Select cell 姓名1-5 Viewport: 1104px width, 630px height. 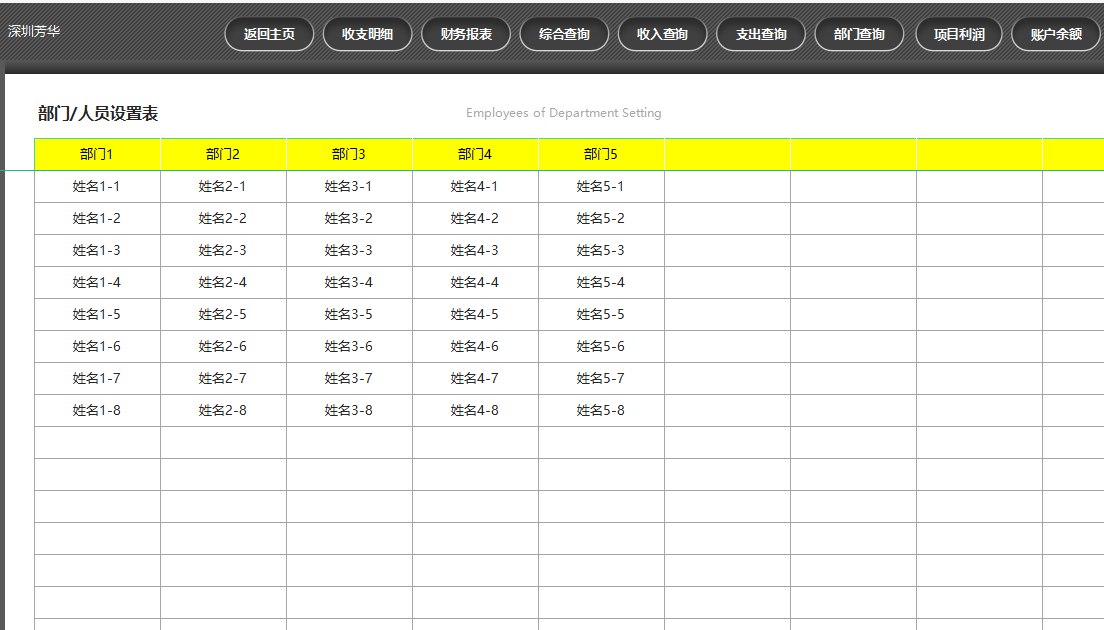(x=97, y=315)
